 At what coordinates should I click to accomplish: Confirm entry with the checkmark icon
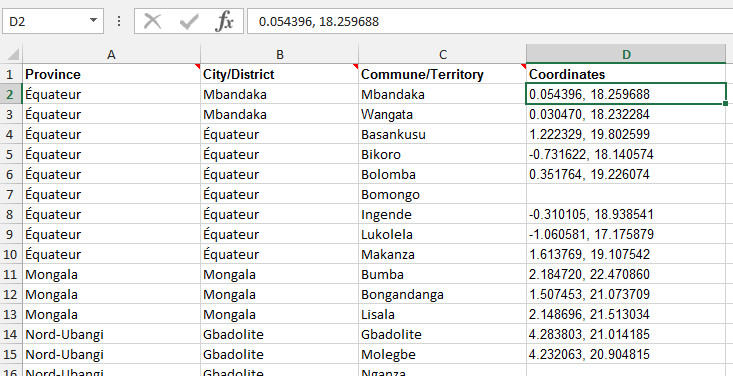[189, 22]
